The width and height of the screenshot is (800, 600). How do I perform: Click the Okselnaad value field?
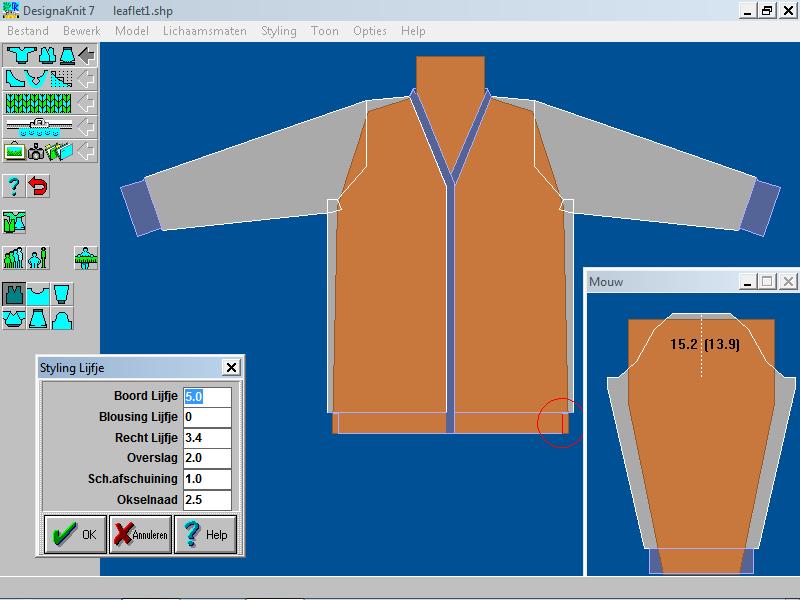click(x=207, y=500)
